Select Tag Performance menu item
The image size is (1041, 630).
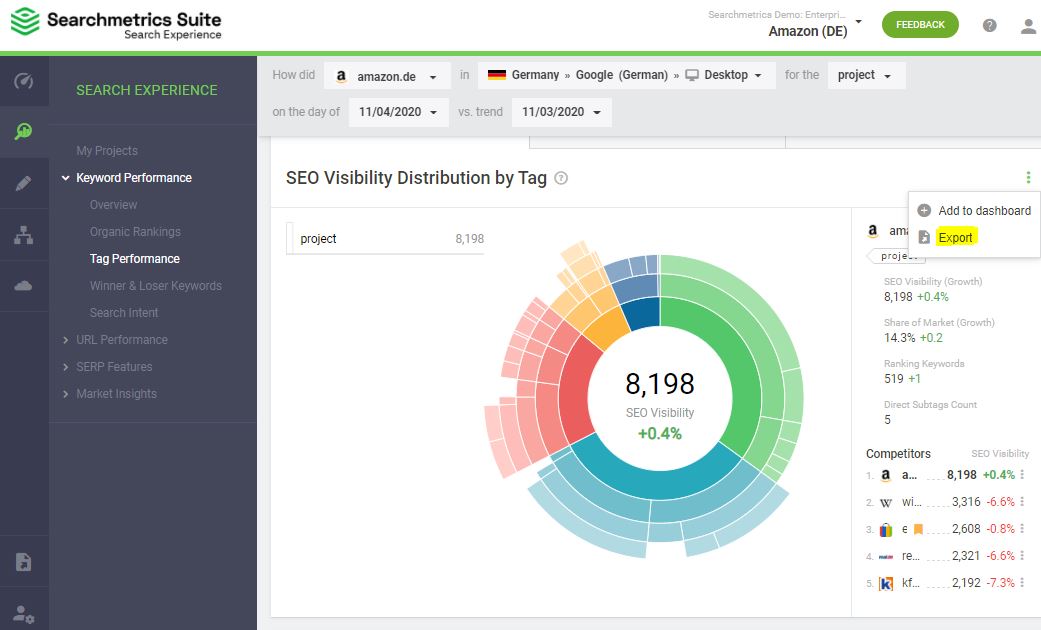coord(135,258)
